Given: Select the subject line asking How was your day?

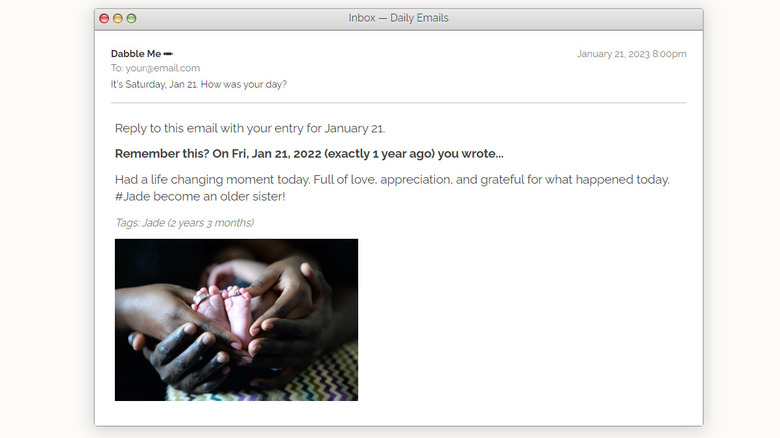Looking at the screenshot, I should click(x=198, y=84).
